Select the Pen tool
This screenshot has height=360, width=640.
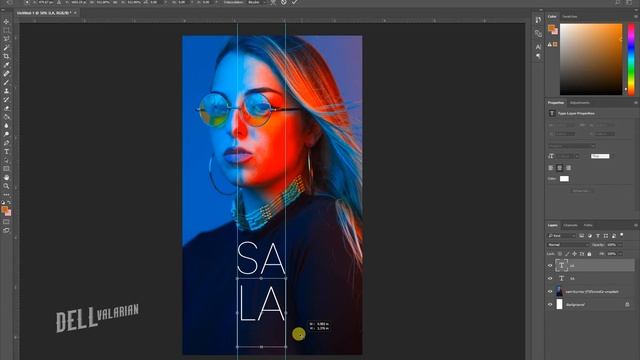(6, 143)
